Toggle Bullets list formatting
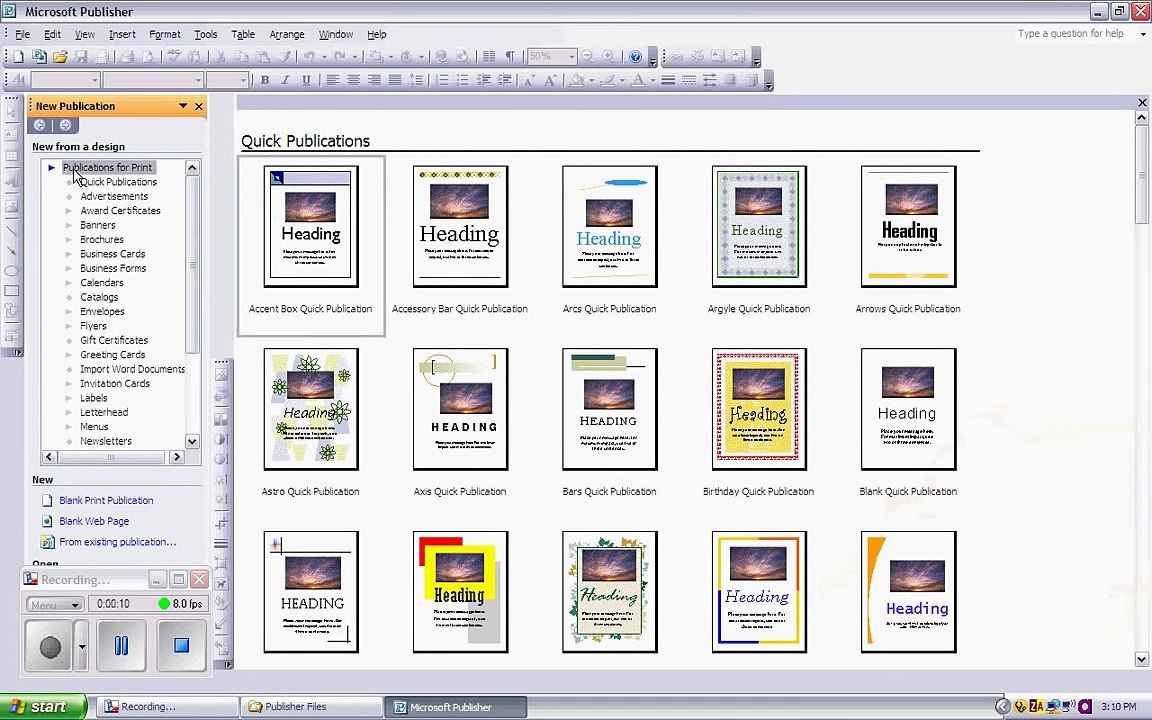Image resolution: width=1152 pixels, height=720 pixels. click(462, 80)
